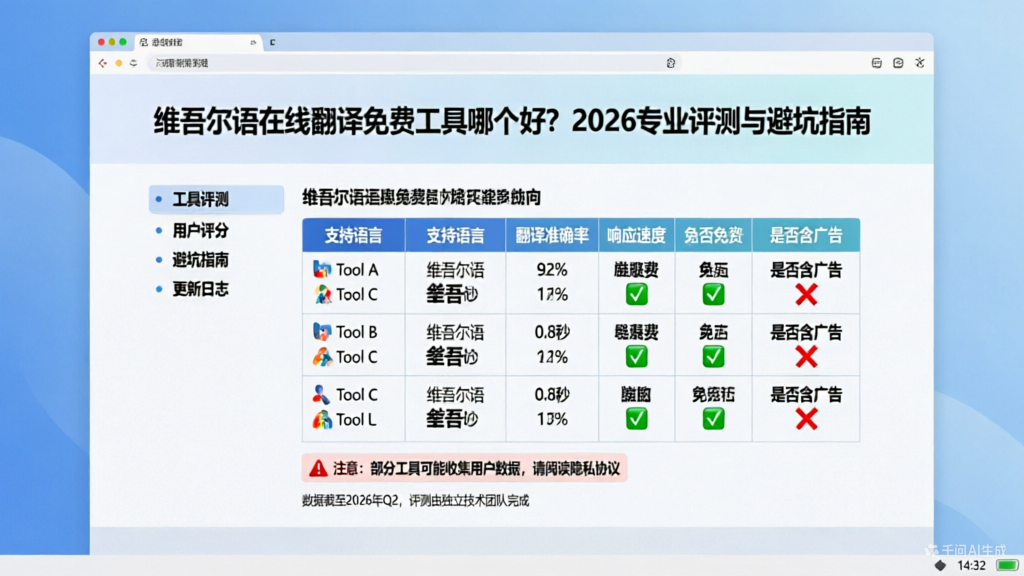Click the Tool B name text
The width and height of the screenshot is (1024, 576).
pyautogui.click(x=357, y=332)
